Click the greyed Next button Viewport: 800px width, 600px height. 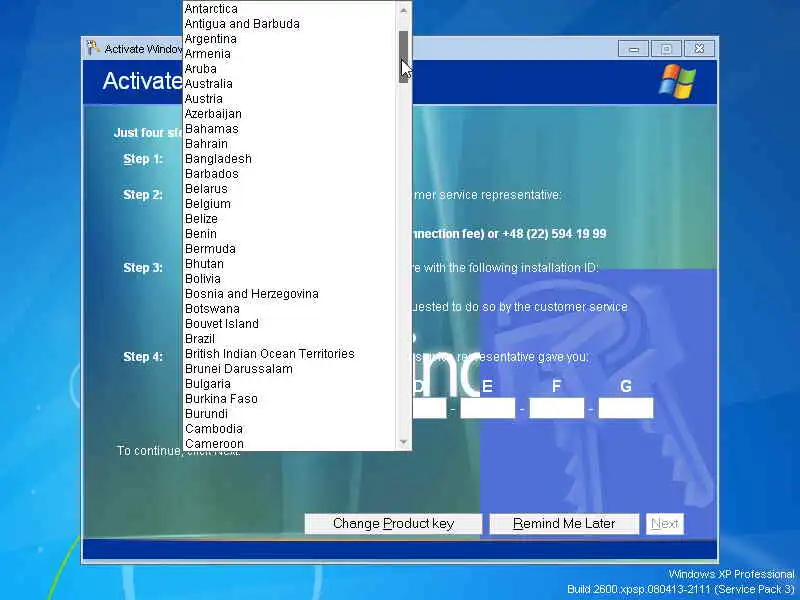click(665, 524)
